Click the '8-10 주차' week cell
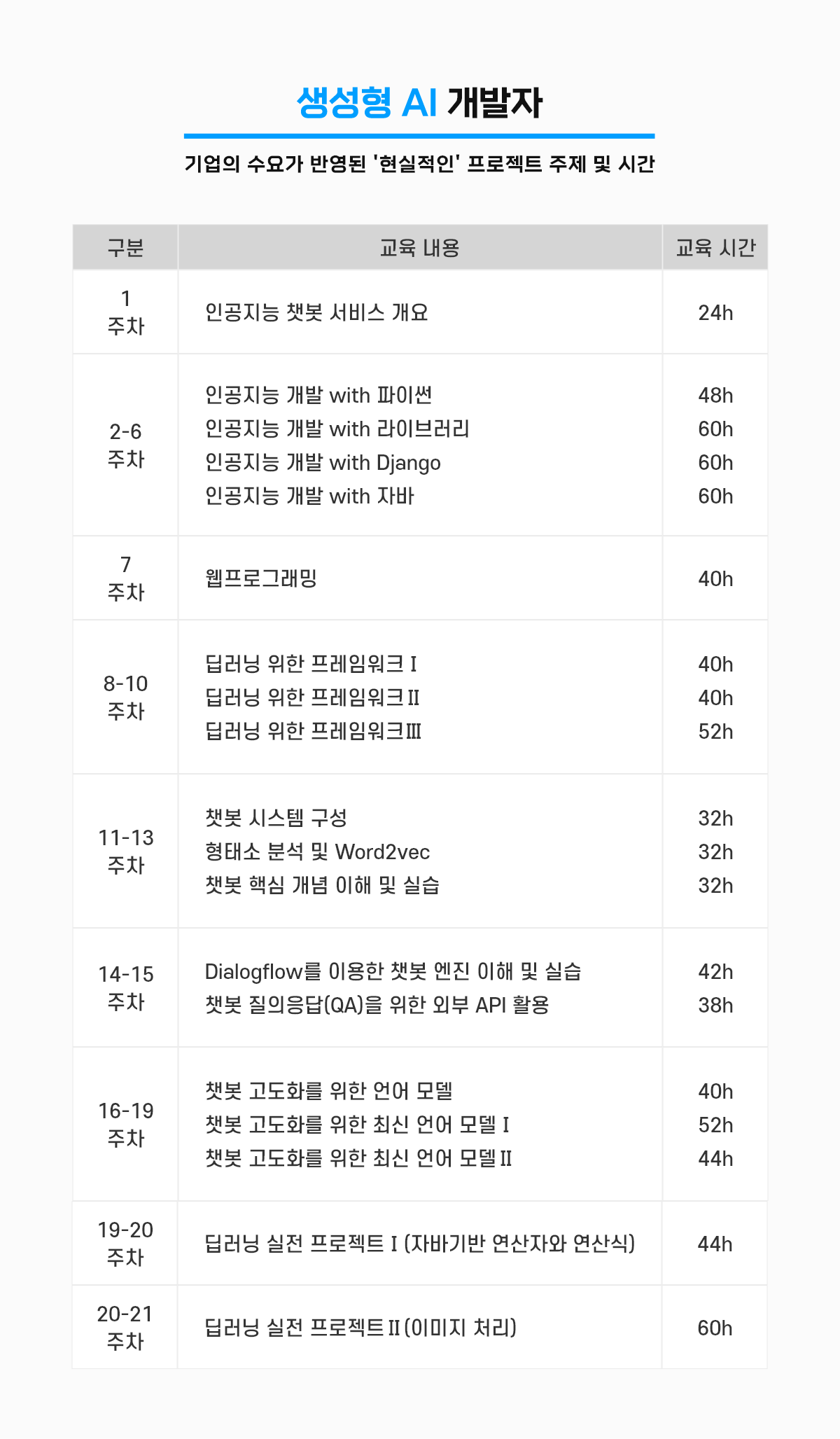 125,697
